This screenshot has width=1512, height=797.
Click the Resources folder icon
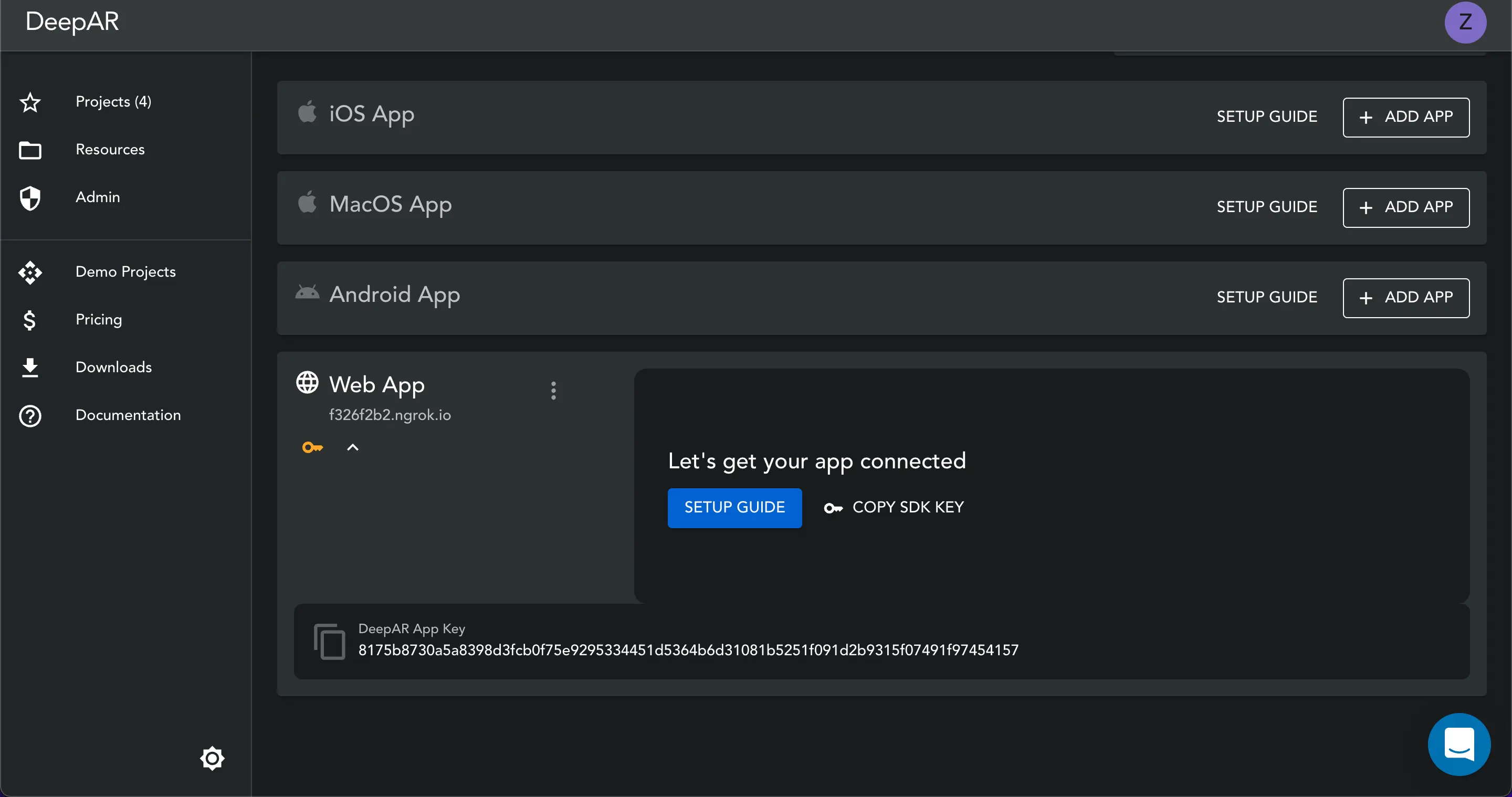(x=30, y=150)
